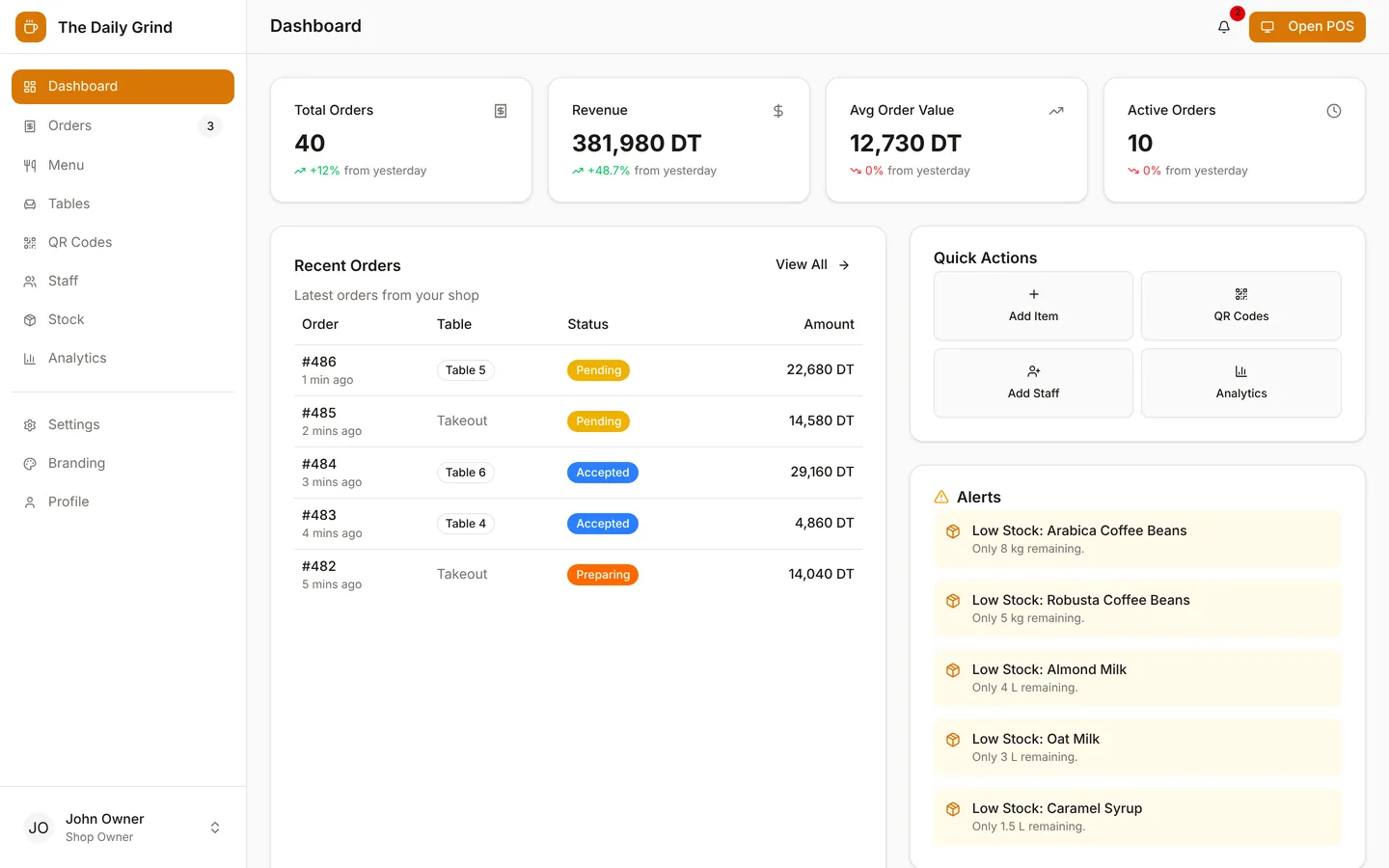Viewport: 1389px width, 868px height.
Task: Click the QR Codes quick action button
Action: [1241, 306]
